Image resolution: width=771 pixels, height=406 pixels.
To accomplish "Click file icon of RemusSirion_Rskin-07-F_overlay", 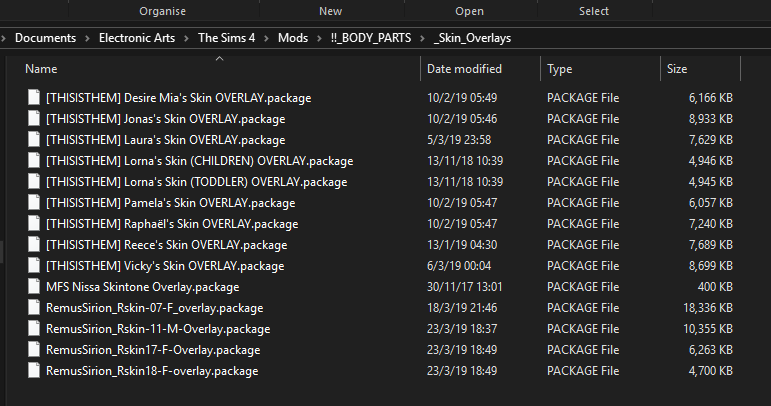I will [x=34, y=308].
